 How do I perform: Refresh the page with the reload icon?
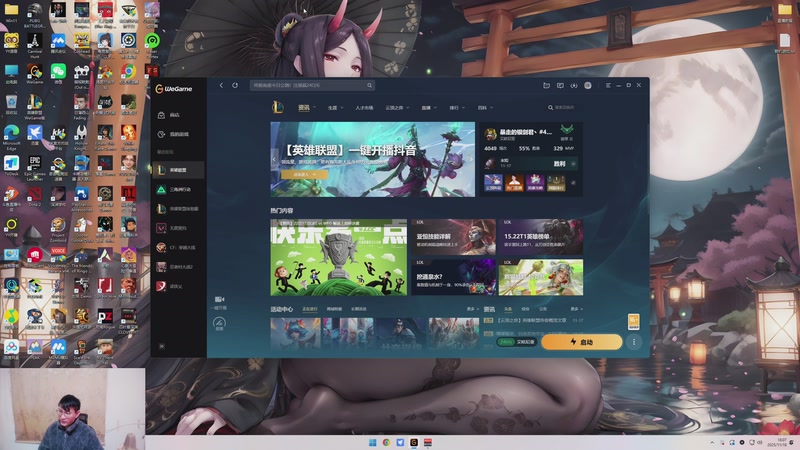(x=235, y=85)
